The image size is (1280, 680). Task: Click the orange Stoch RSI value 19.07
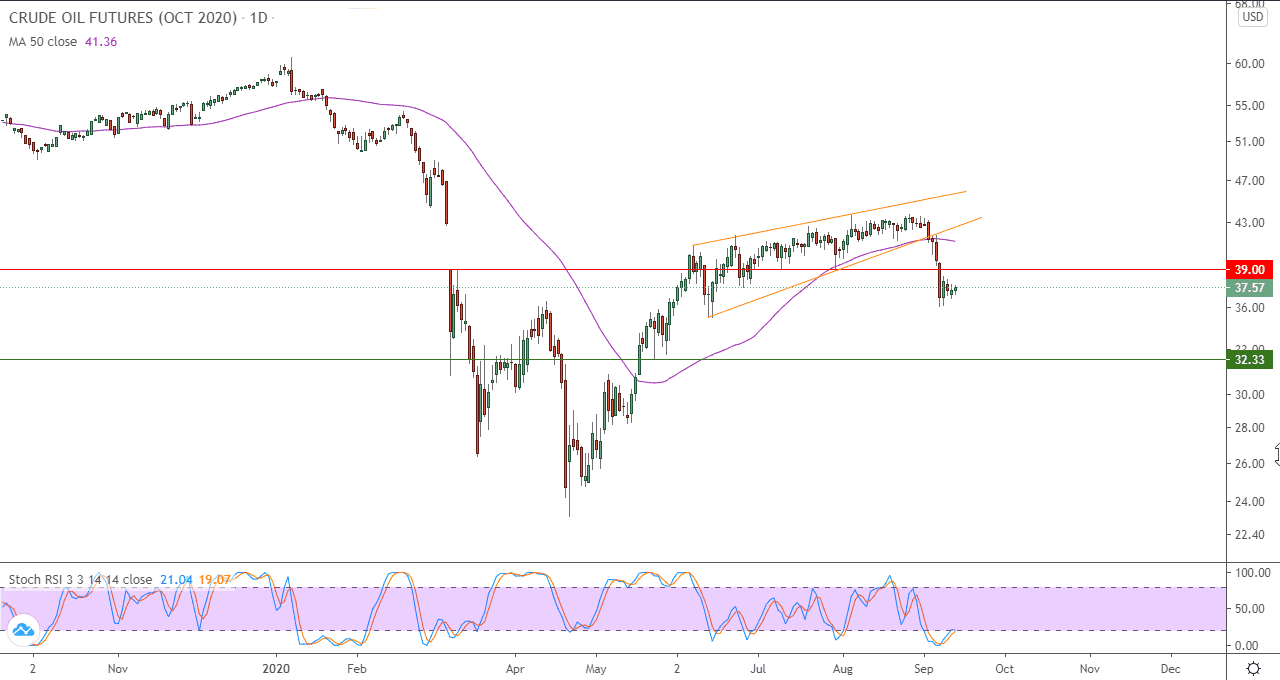(x=215, y=579)
